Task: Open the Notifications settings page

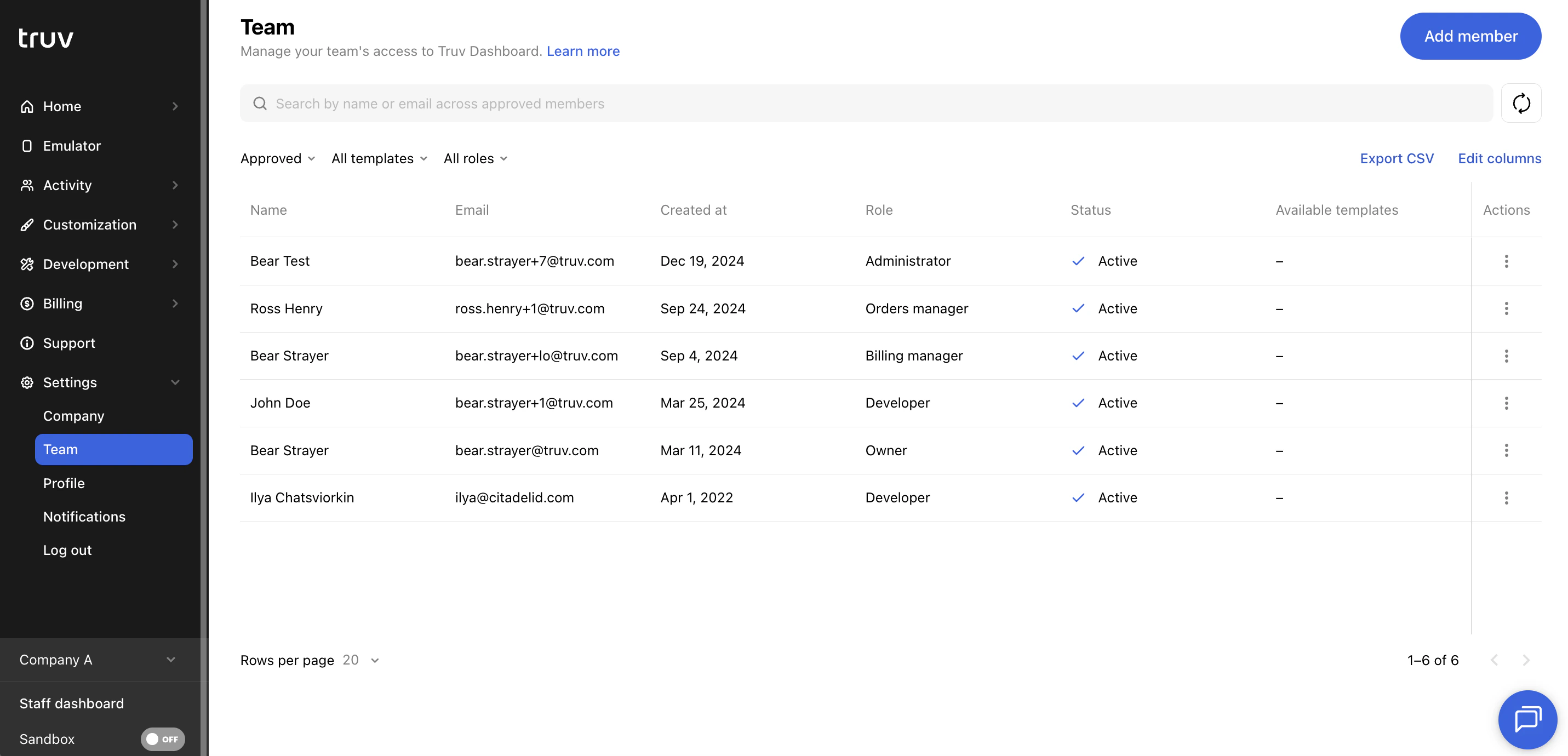Action: click(x=84, y=516)
